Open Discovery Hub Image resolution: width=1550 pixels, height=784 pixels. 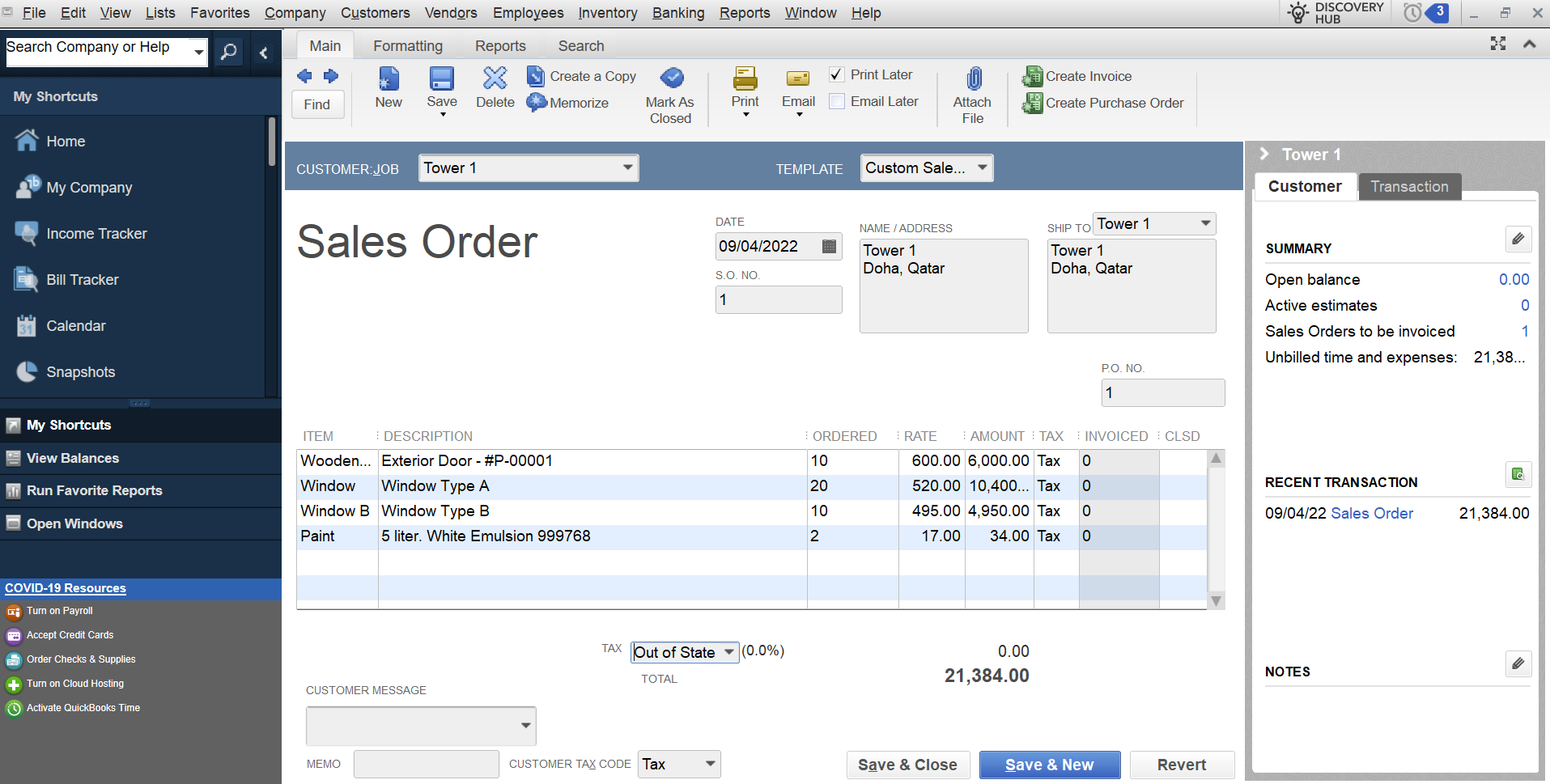[1335, 13]
